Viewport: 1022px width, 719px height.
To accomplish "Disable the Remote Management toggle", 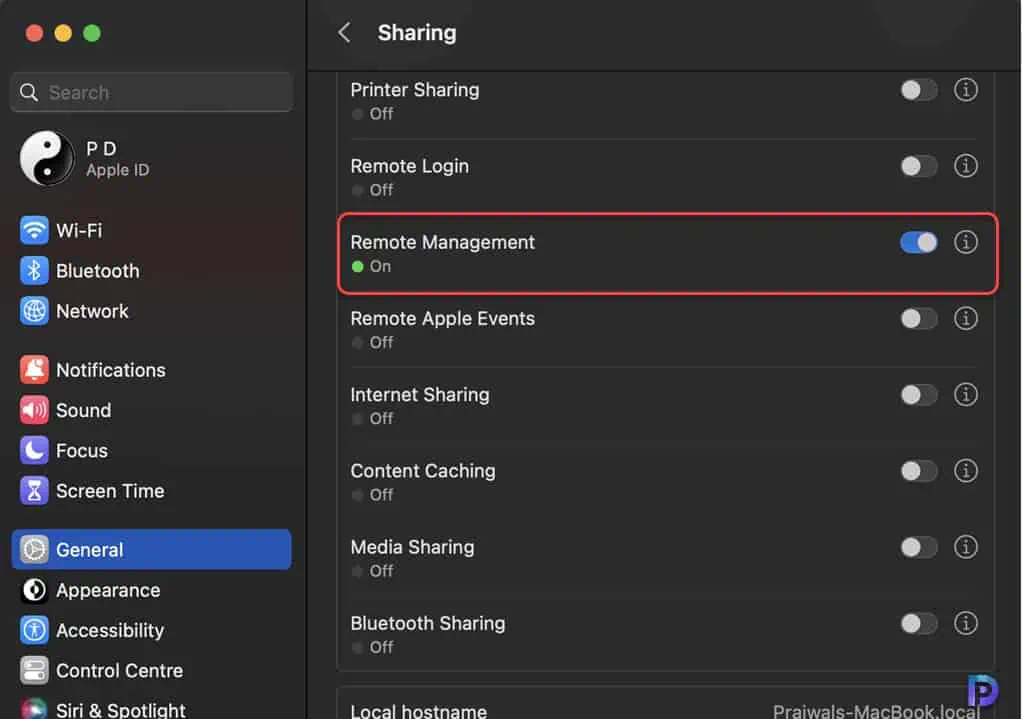I will coord(919,242).
